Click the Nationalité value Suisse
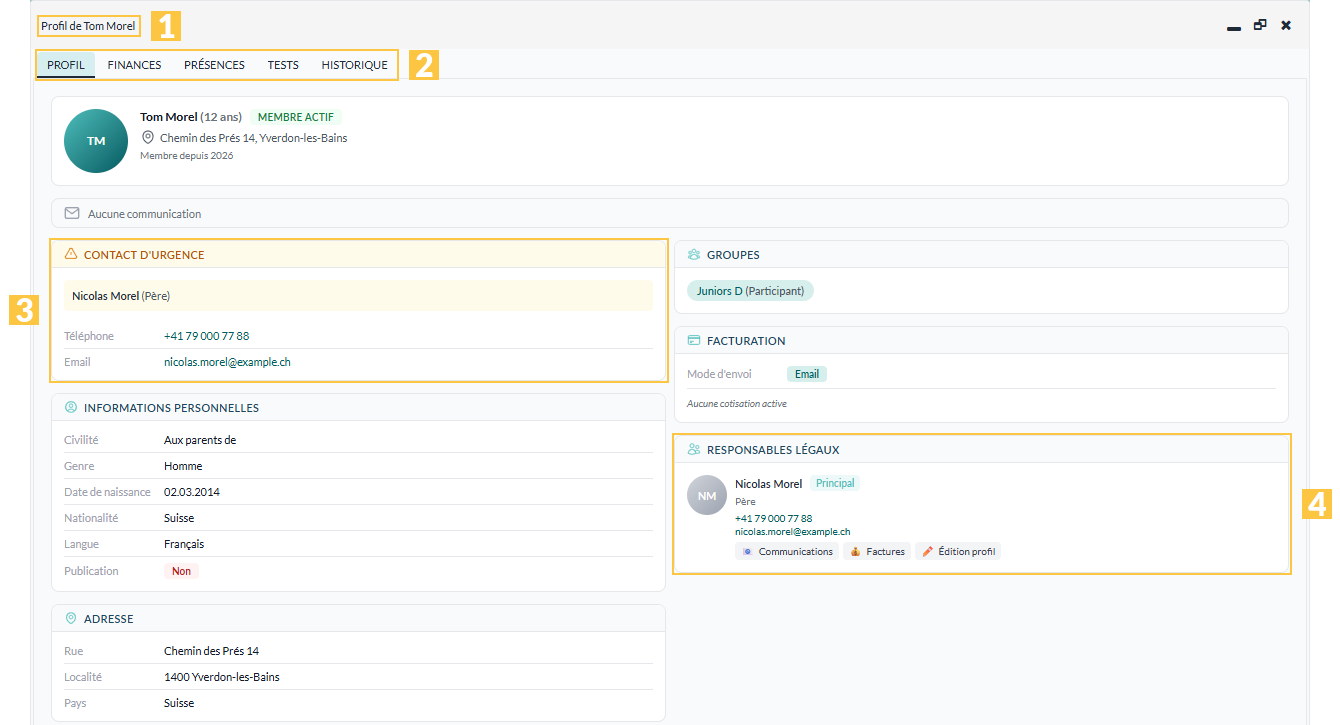 pos(179,518)
